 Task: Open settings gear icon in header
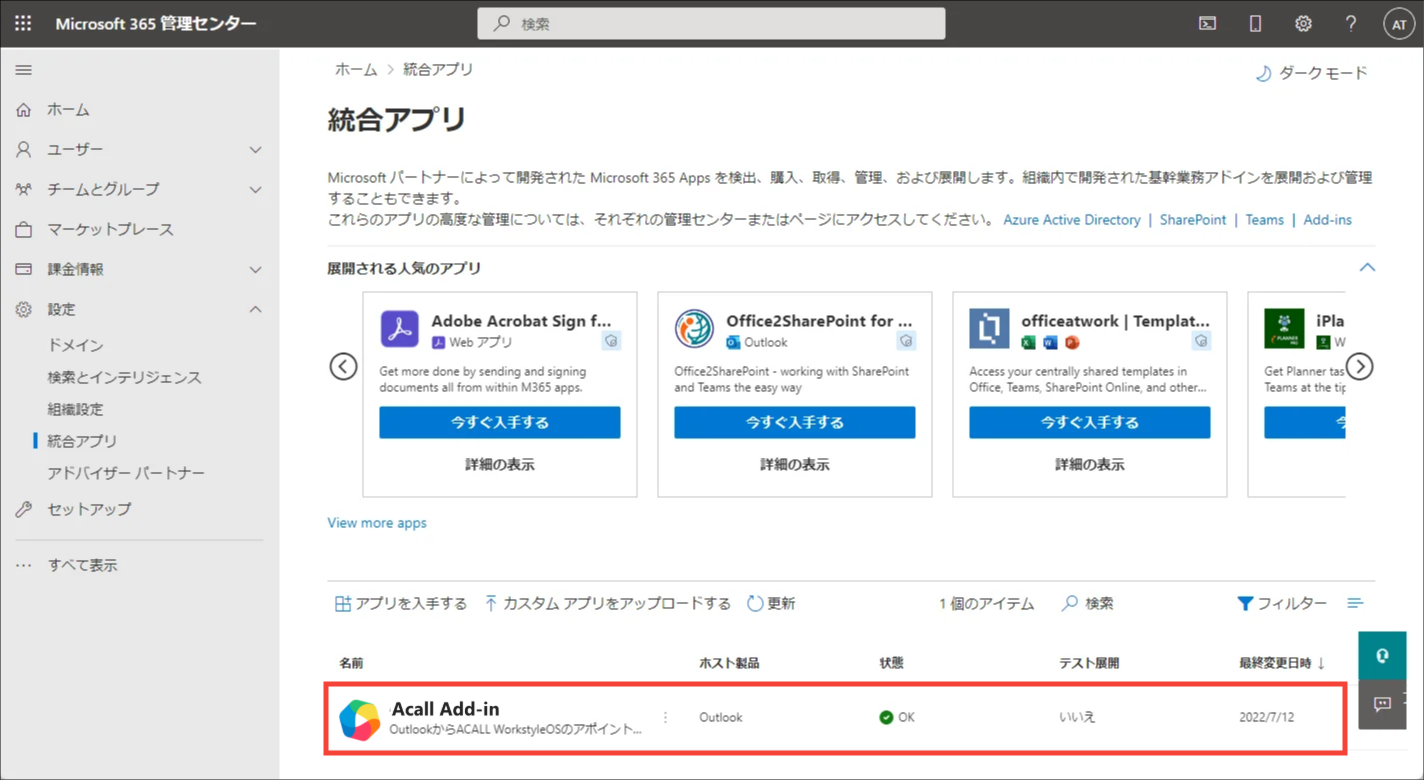click(1303, 24)
